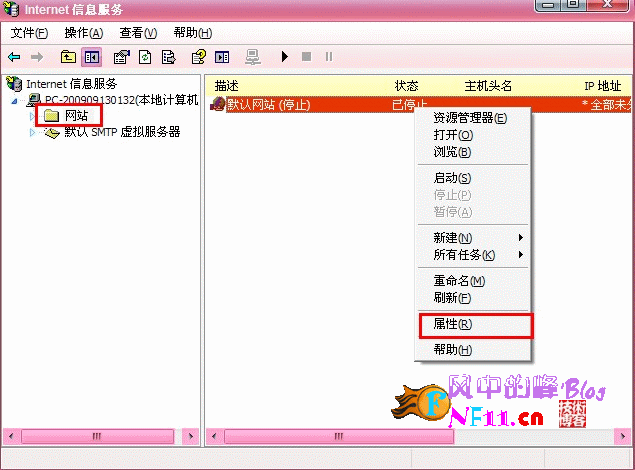Toggle show/hide console tree icon

click(92, 57)
